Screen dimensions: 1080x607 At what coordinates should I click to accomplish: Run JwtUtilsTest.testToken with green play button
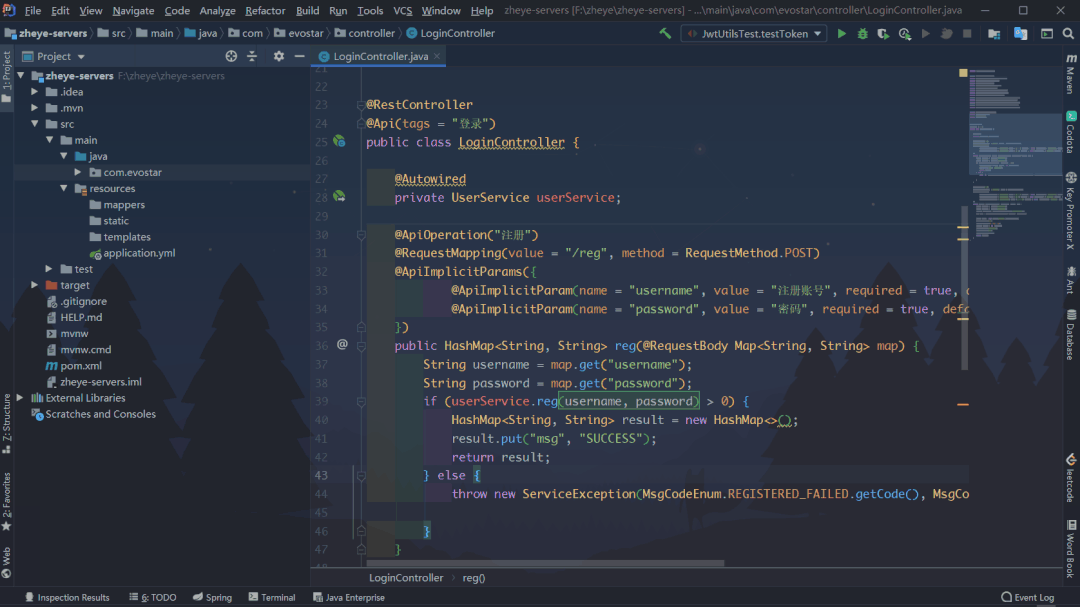click(x=841, y=33)
